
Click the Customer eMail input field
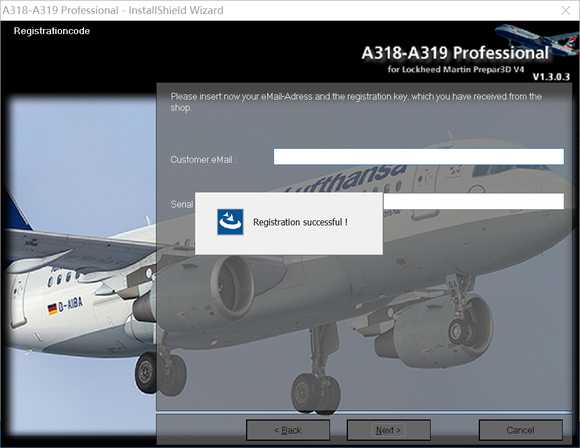(419, 156)
